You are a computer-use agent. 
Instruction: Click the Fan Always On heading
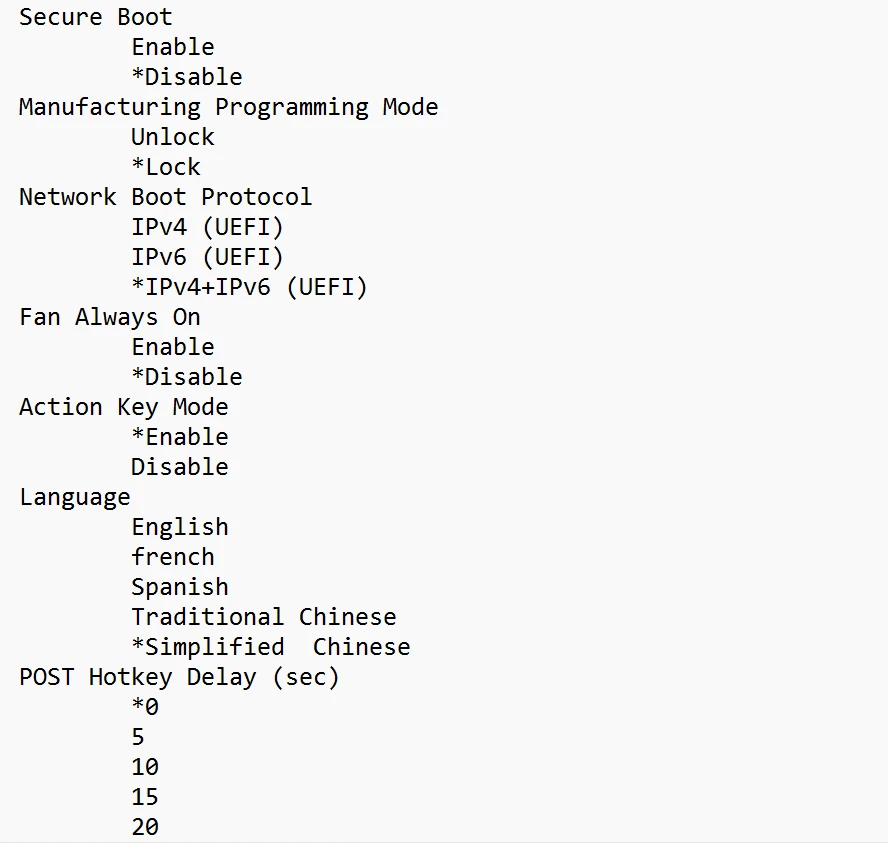tap(110, 317)
